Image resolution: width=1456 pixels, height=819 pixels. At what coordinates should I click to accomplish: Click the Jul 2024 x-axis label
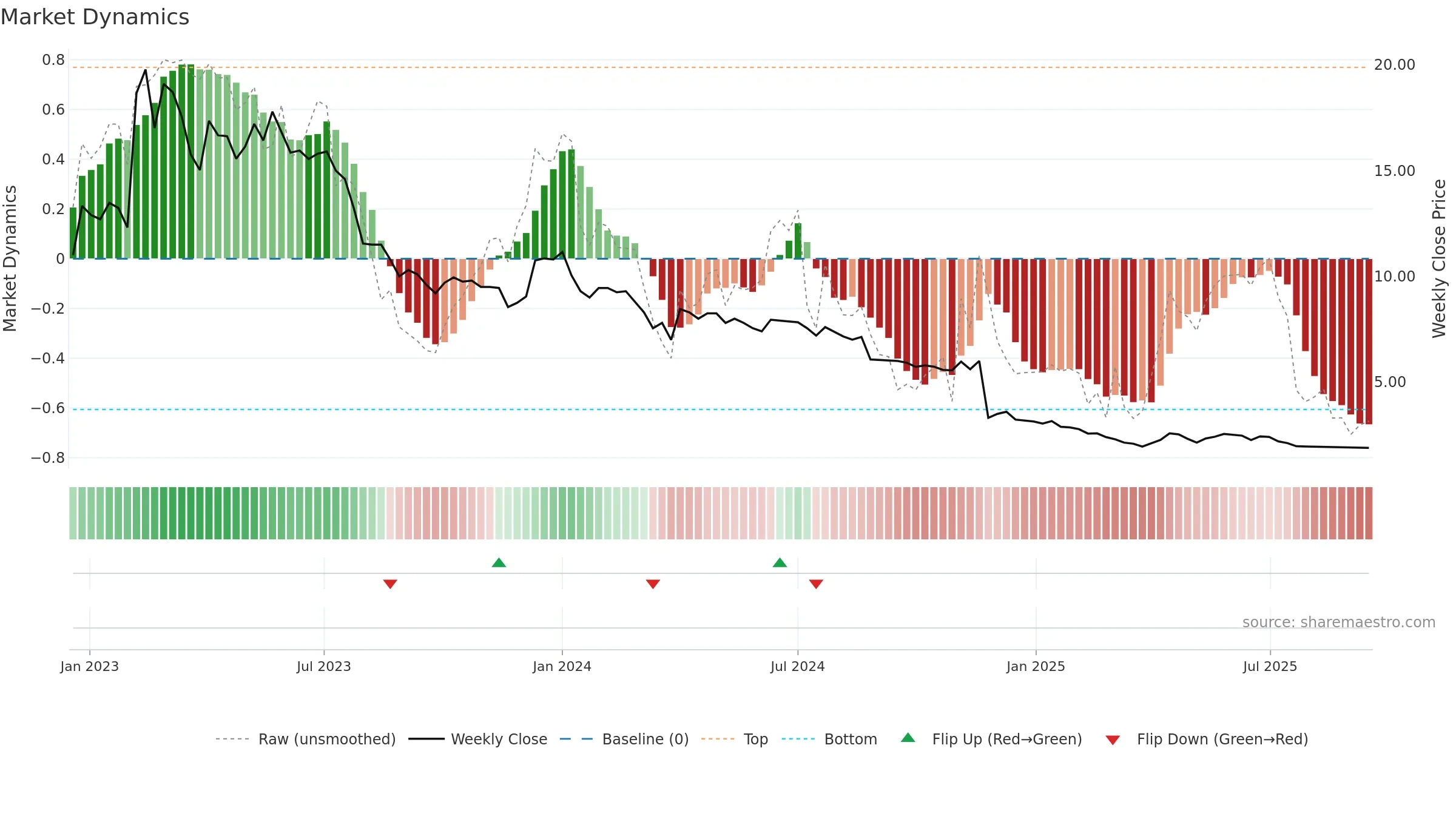pos(798,666)
